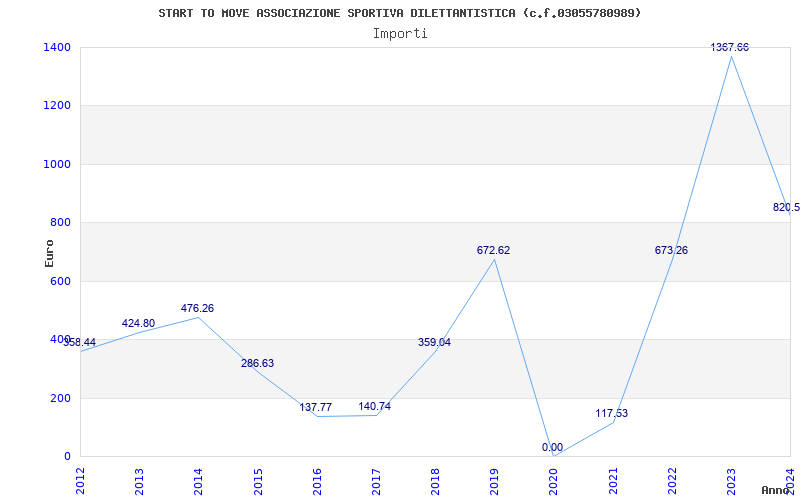Click year 2021 on x-axis

coord(613,481)
